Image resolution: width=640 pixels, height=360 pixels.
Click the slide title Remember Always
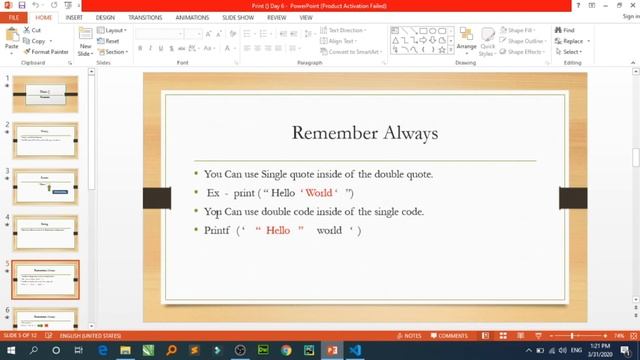pyautogui.click(x=365, y=133)
